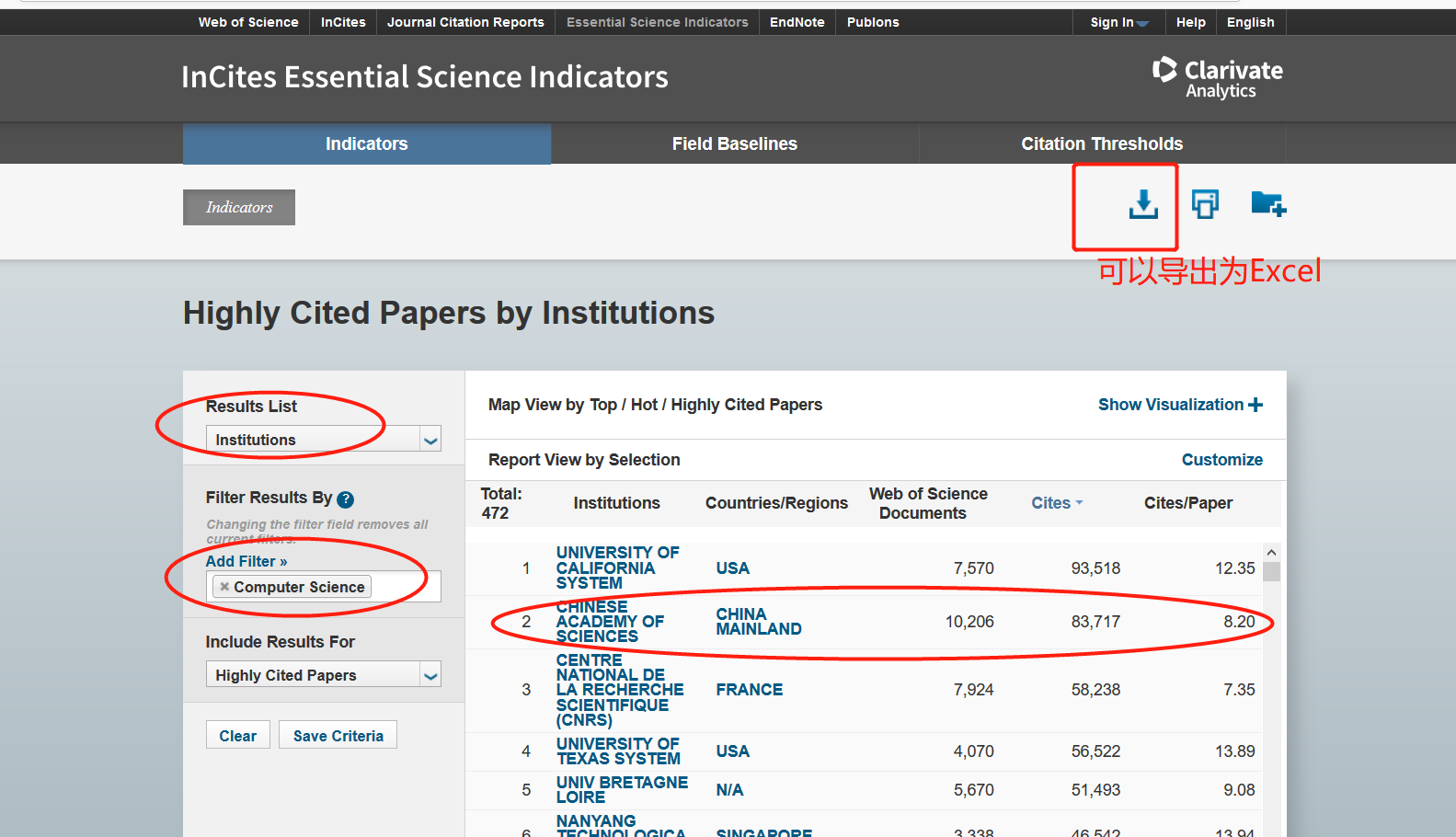Click the save-to-folder plus icon

(x=1268, y=203)
